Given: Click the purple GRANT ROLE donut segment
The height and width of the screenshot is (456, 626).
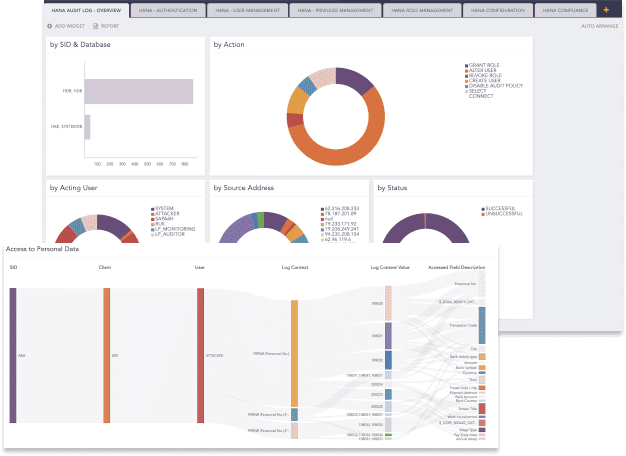Looking at the screenshot, I should pos(353,79).
